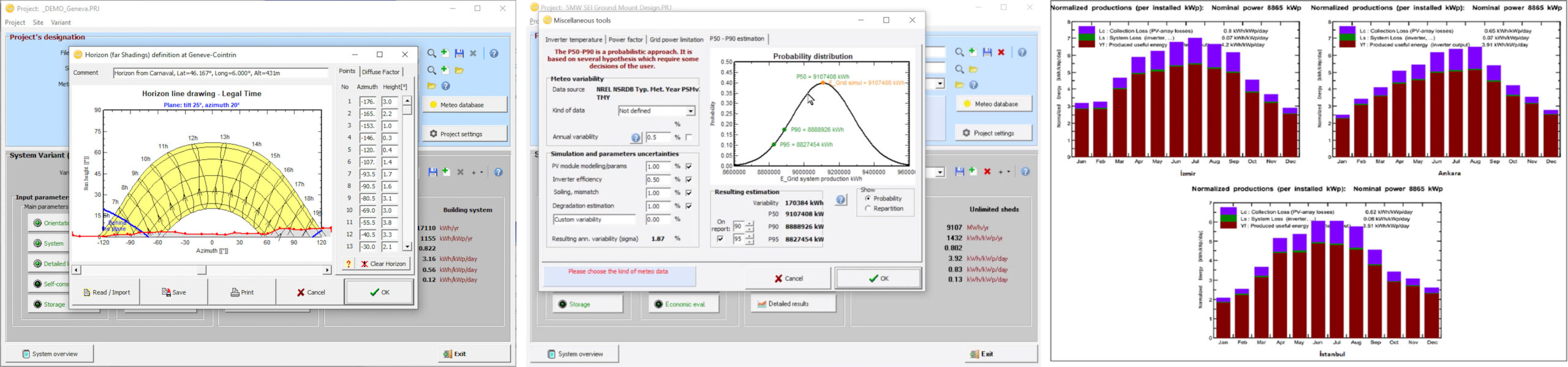Click red delete X in 5MW SEI project designation

[x=1001, y=52]
